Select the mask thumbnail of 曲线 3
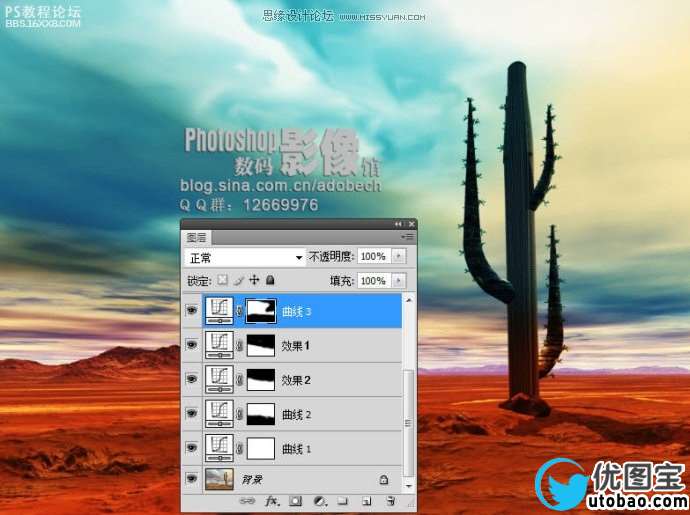 (261, 311)
